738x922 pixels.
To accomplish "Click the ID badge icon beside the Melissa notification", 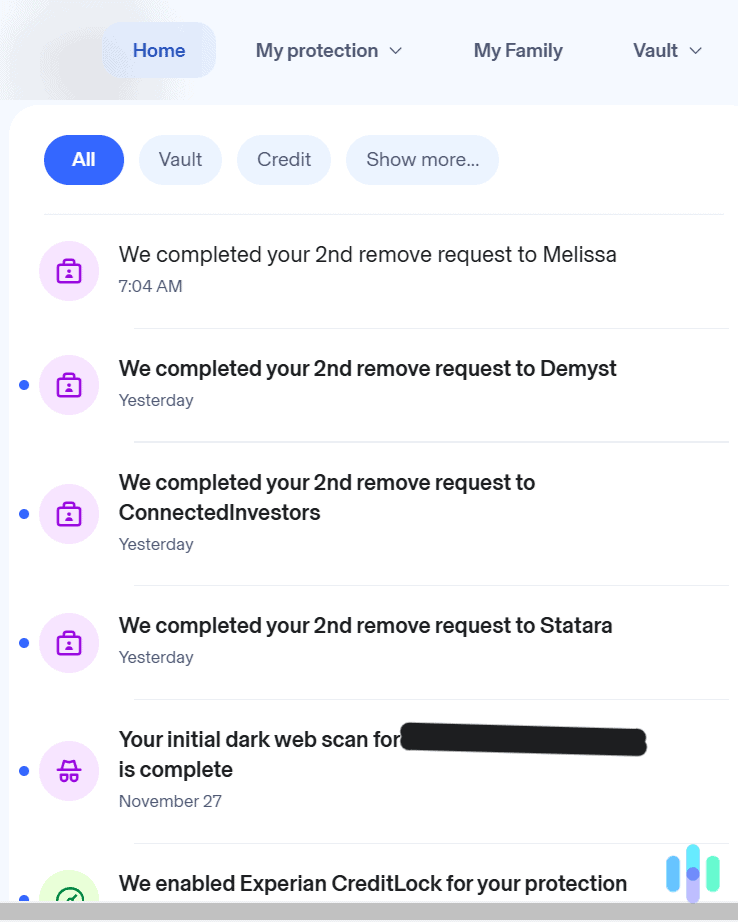I will click(x=69, y=271).
